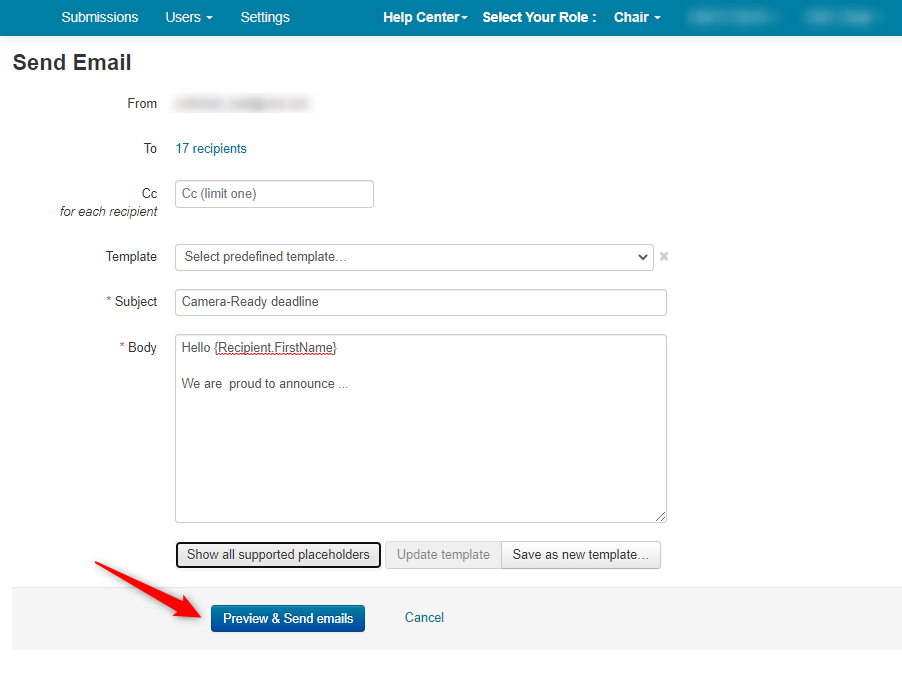Click the 'for each recipient' note
902x675 pixels.
pyautogui.click(x=108, y=212)
